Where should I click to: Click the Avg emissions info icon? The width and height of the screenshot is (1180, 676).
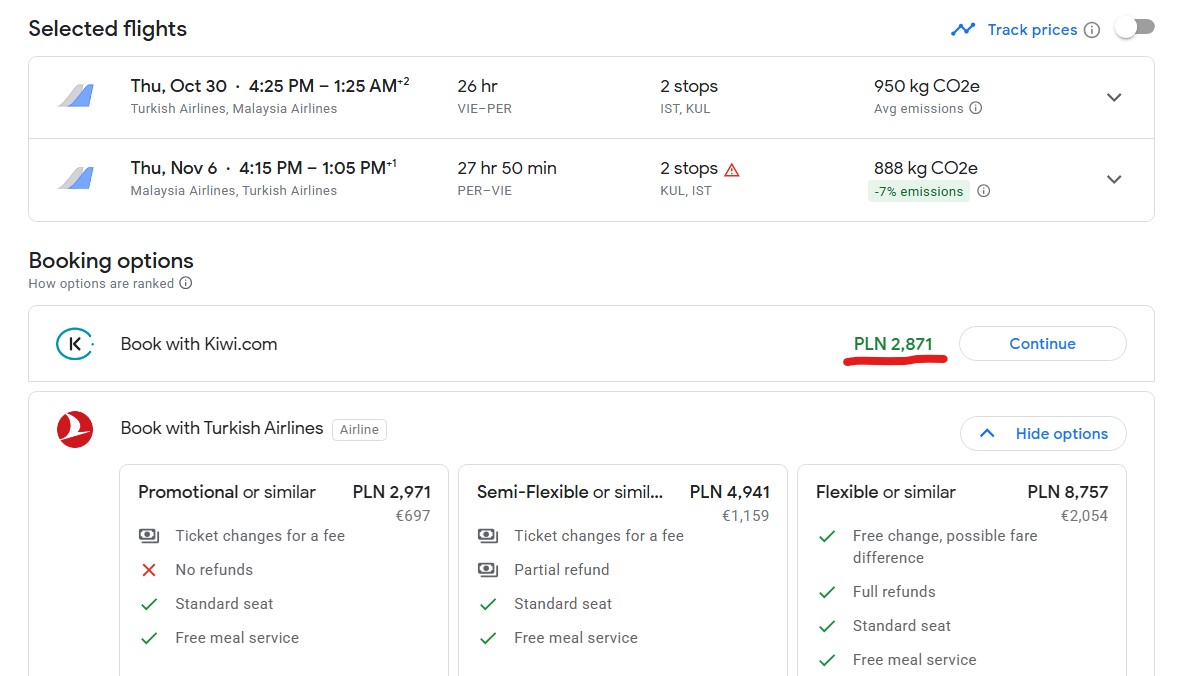tap(975, 108)
